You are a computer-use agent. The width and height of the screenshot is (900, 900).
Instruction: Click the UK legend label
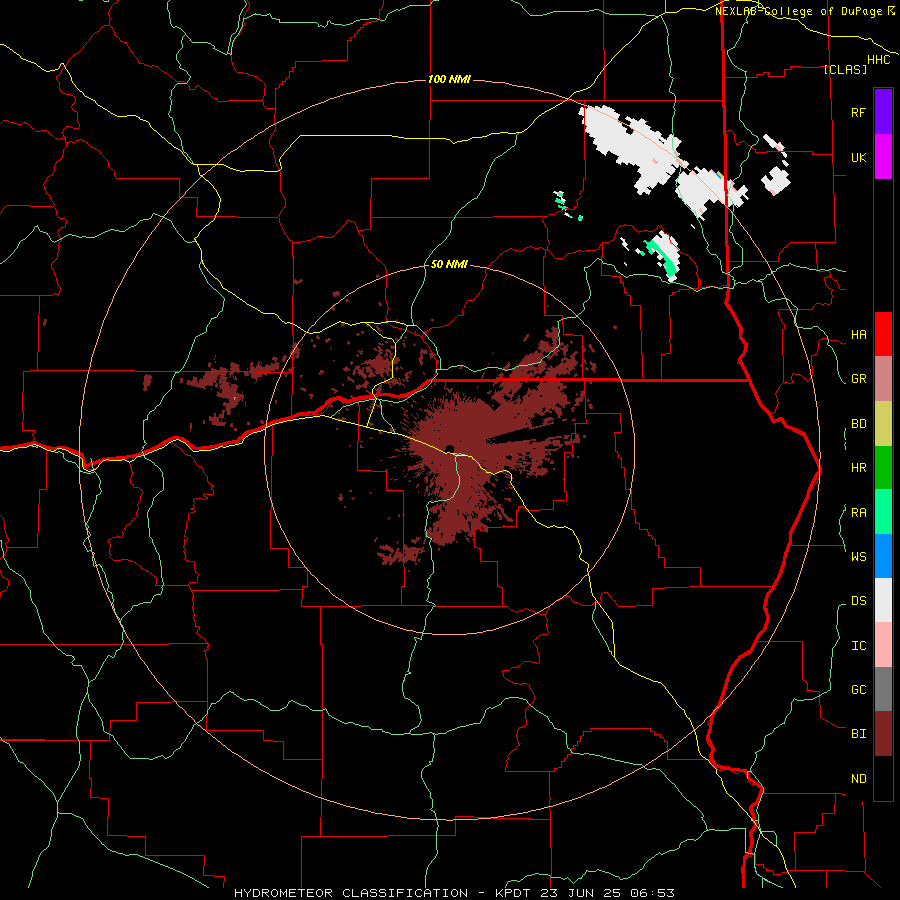coord(858,157)
